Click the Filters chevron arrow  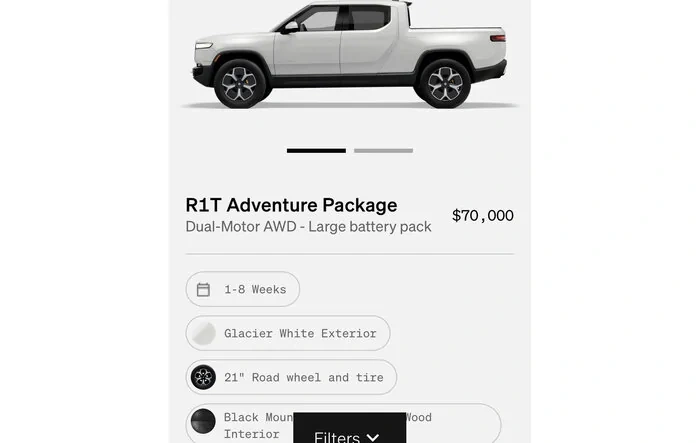pyautogui.click(x=373, y=438)
